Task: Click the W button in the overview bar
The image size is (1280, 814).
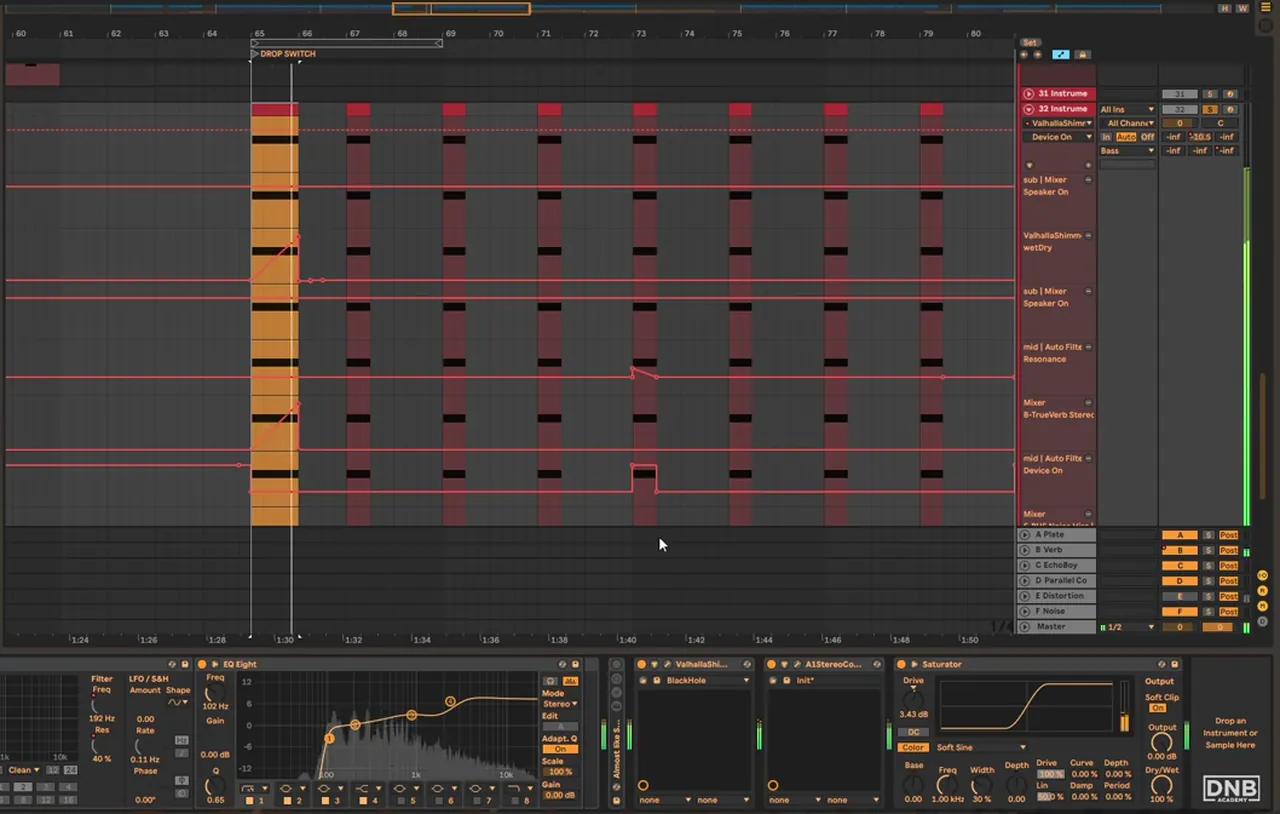Action: pyautogui.click(x=1242, y=8)
